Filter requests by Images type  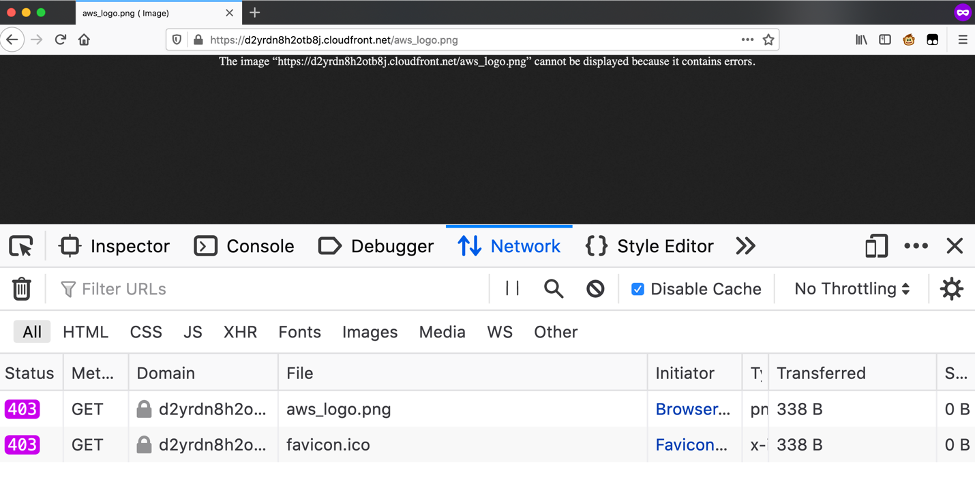pos(370,332)
